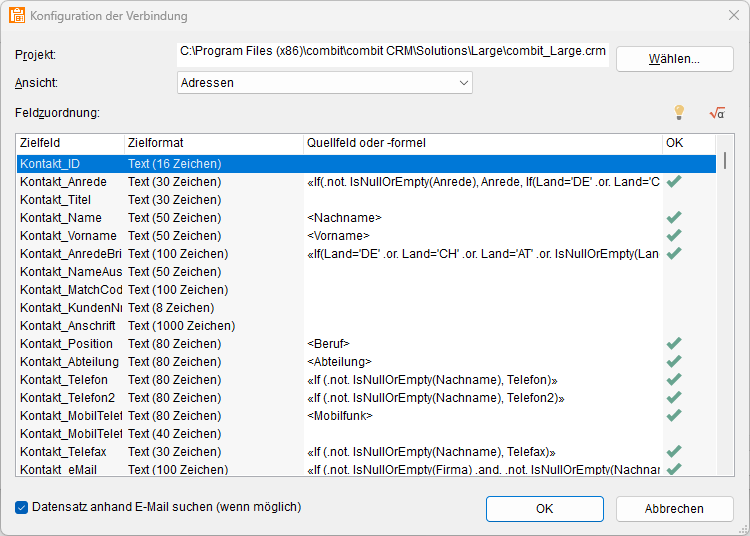Click the Projekt file path field

393,51
